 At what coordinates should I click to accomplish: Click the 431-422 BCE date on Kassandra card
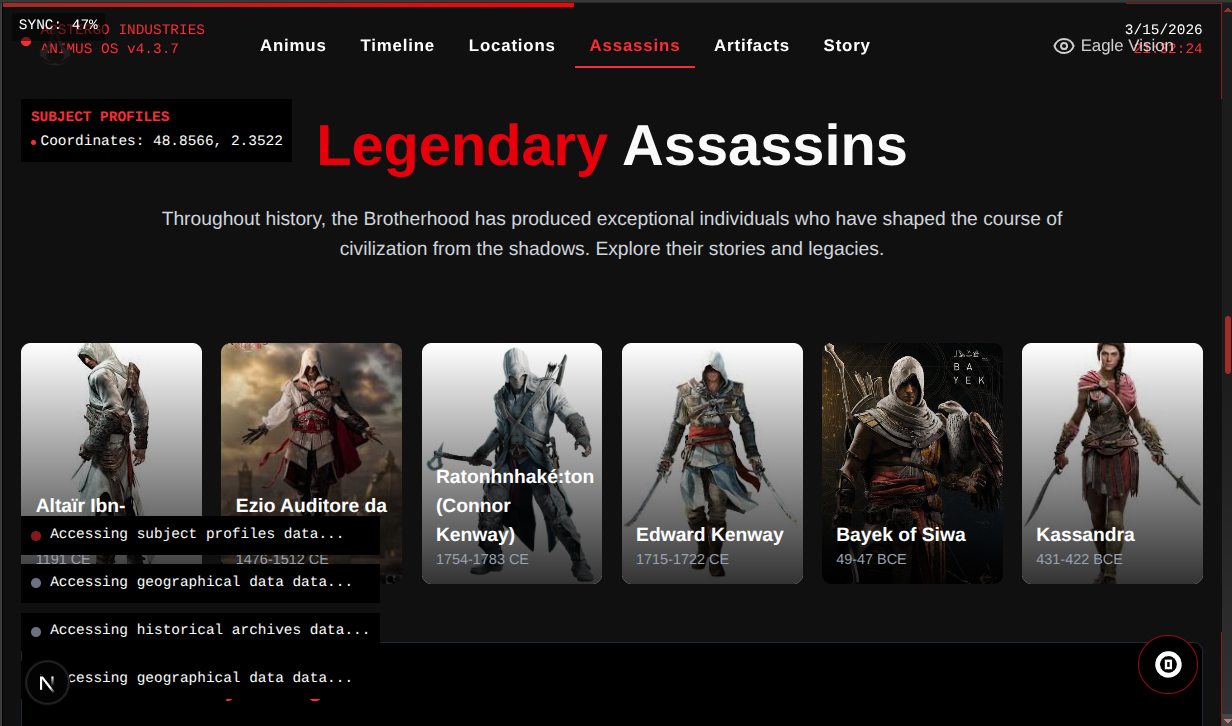tap(1079, 559)
